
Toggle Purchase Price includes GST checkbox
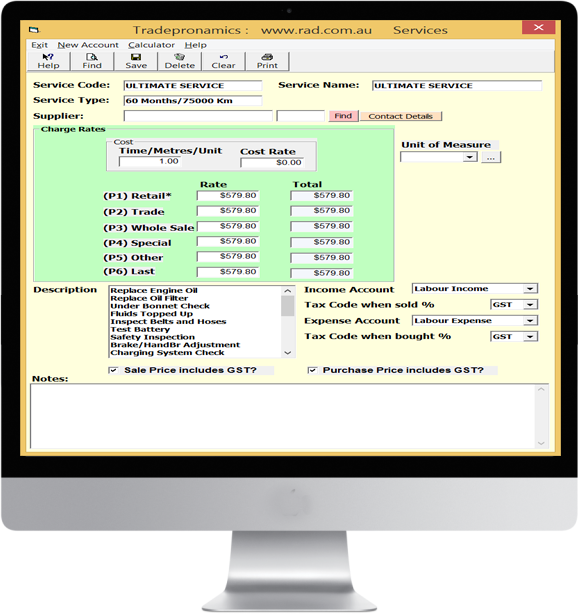pyautogui.click(x=312, y=370)
